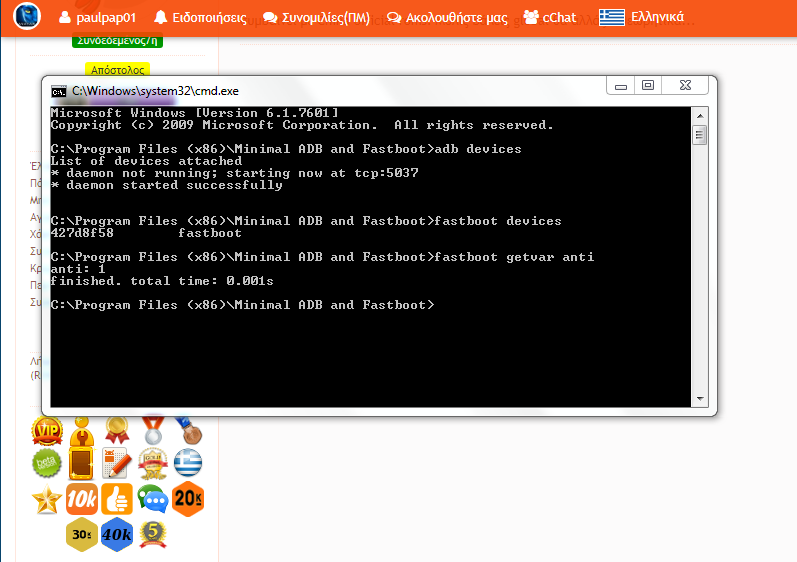Screen dimensions: 797x562
Task: Click the number 5 laurel badge
Action: pyautogui.click(x=153, y=535)
